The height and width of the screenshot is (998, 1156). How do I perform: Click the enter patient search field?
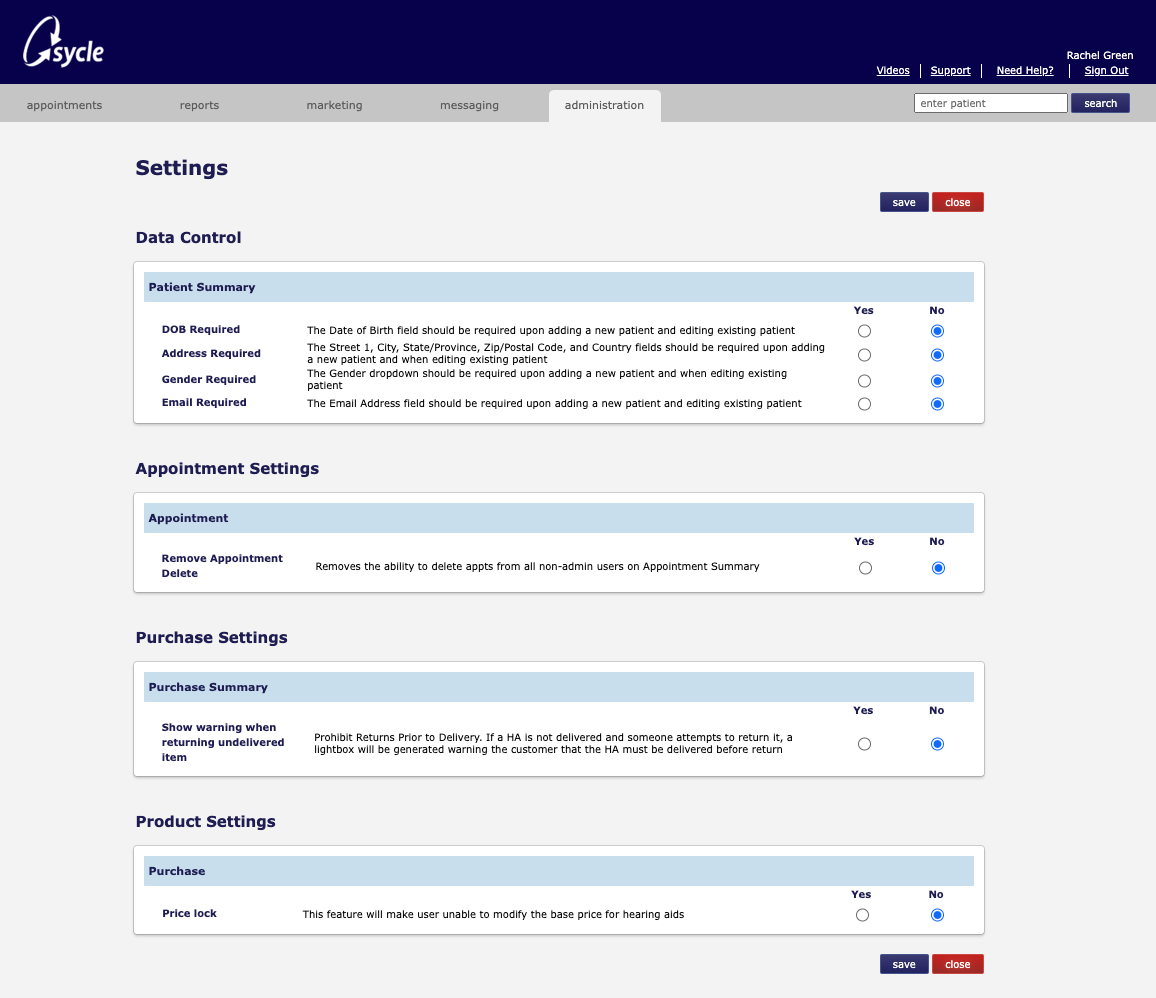[990, 103]
